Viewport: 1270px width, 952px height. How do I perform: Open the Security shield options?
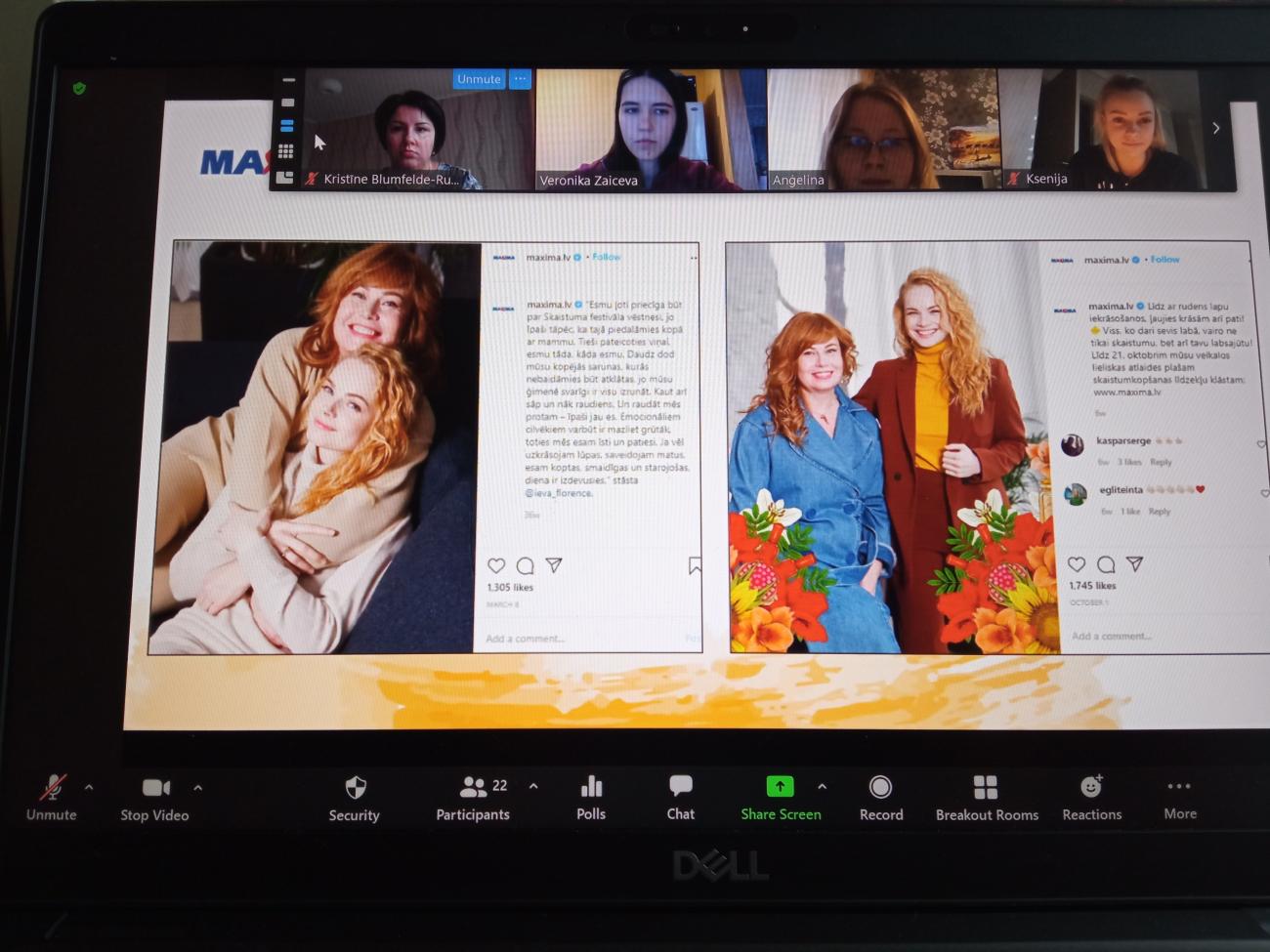(x=355, y=798)
